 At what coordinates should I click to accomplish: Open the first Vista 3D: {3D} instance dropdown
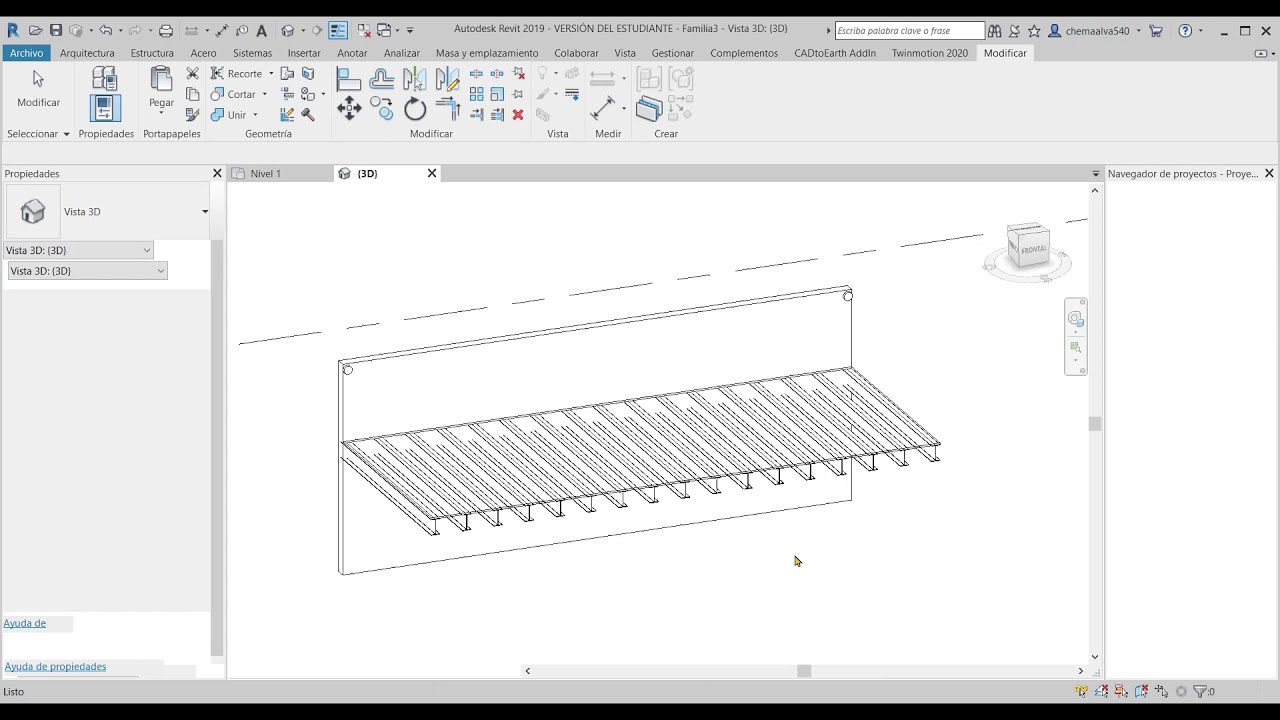click(79, 250)
